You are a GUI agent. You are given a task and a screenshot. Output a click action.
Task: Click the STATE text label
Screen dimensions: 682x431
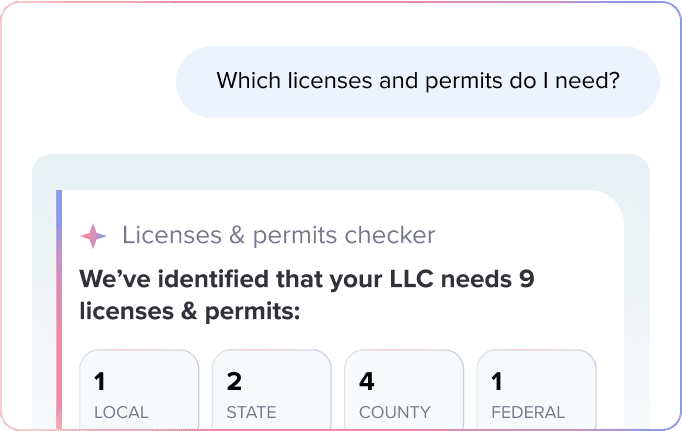tap(252, 412)
